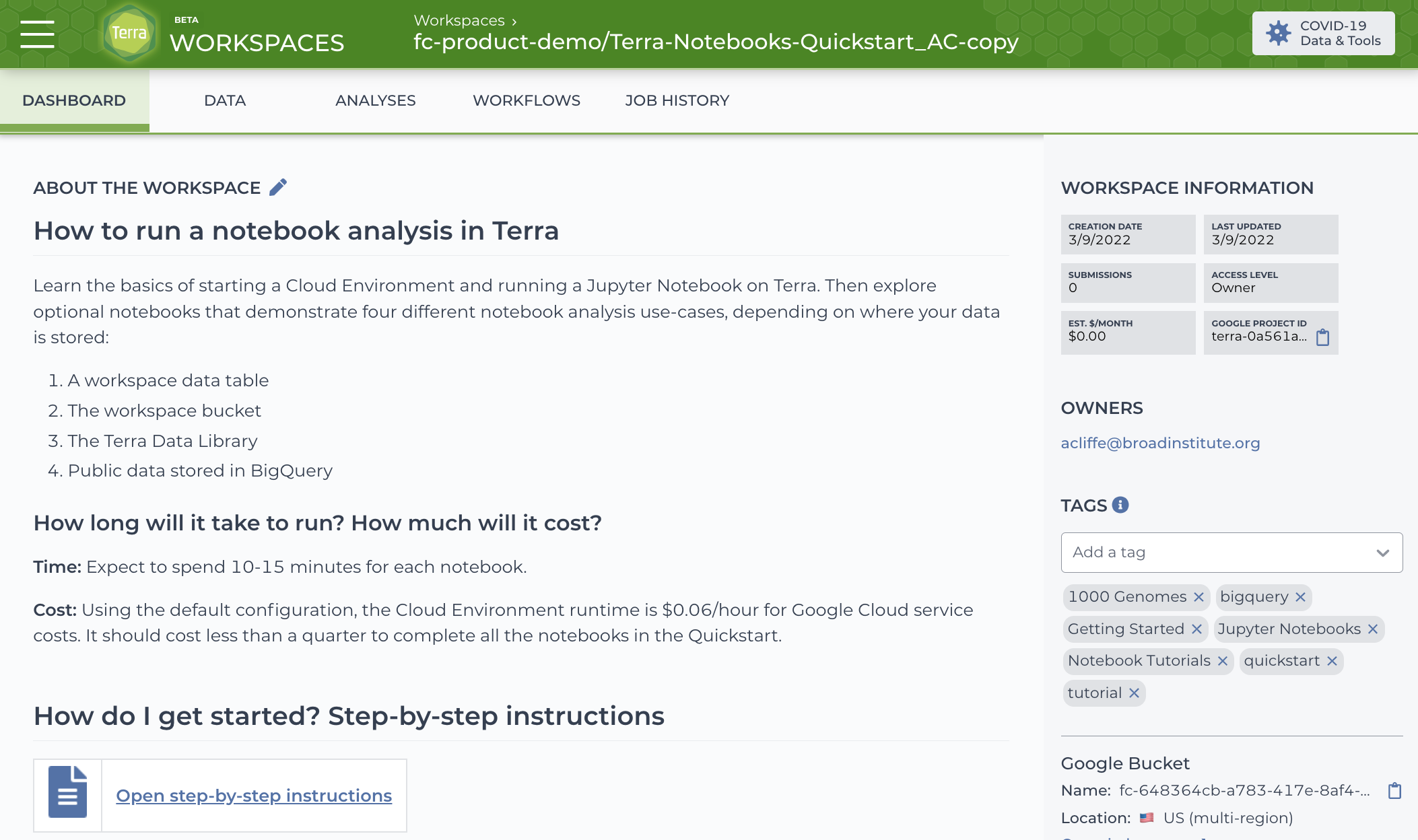1418x840 pixels.
Task: Copy Google Project ID to clipboard
Action: [x=1322, y=337]
